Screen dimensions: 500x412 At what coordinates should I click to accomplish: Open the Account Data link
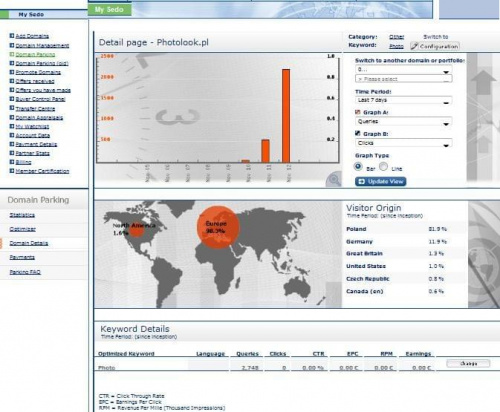[33, 135]
